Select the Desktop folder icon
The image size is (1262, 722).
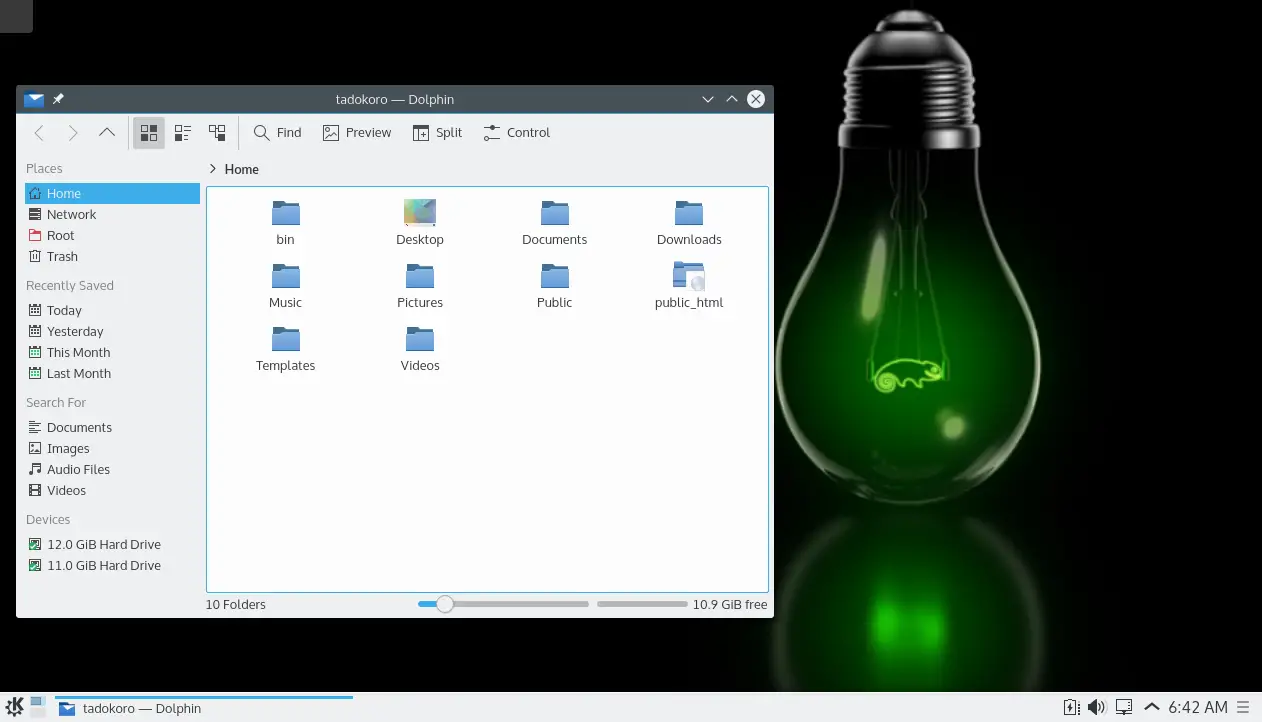[x=420, y=213]
